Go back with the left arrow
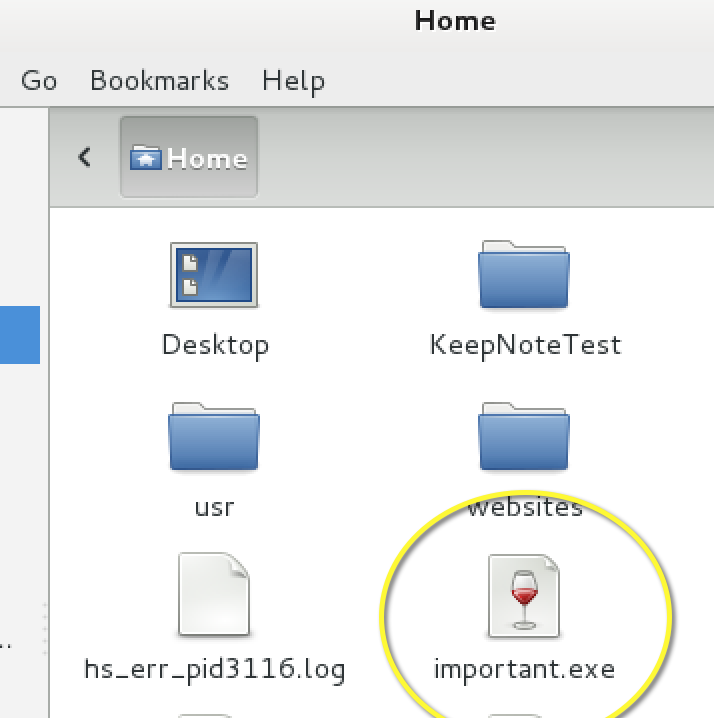The height and width of the screenshot is (718, 714). coord(85,157)
